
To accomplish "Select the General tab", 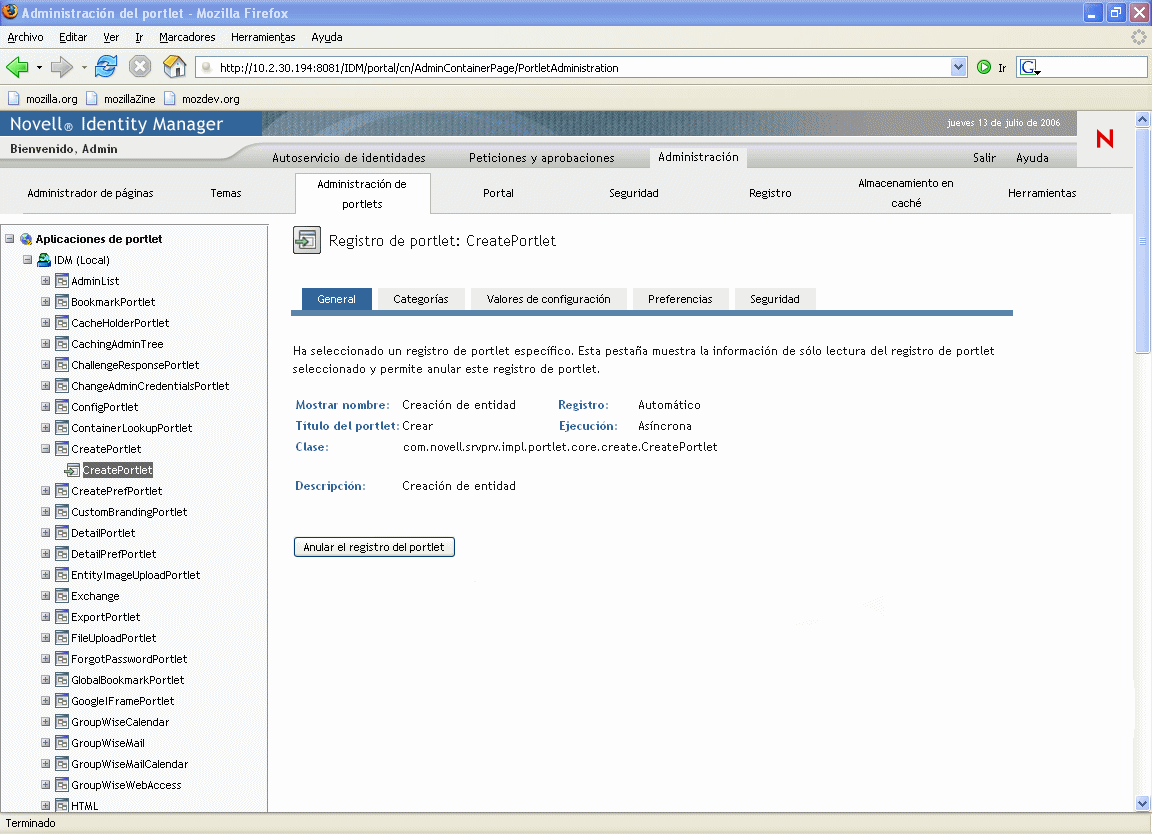I will 336,299.
